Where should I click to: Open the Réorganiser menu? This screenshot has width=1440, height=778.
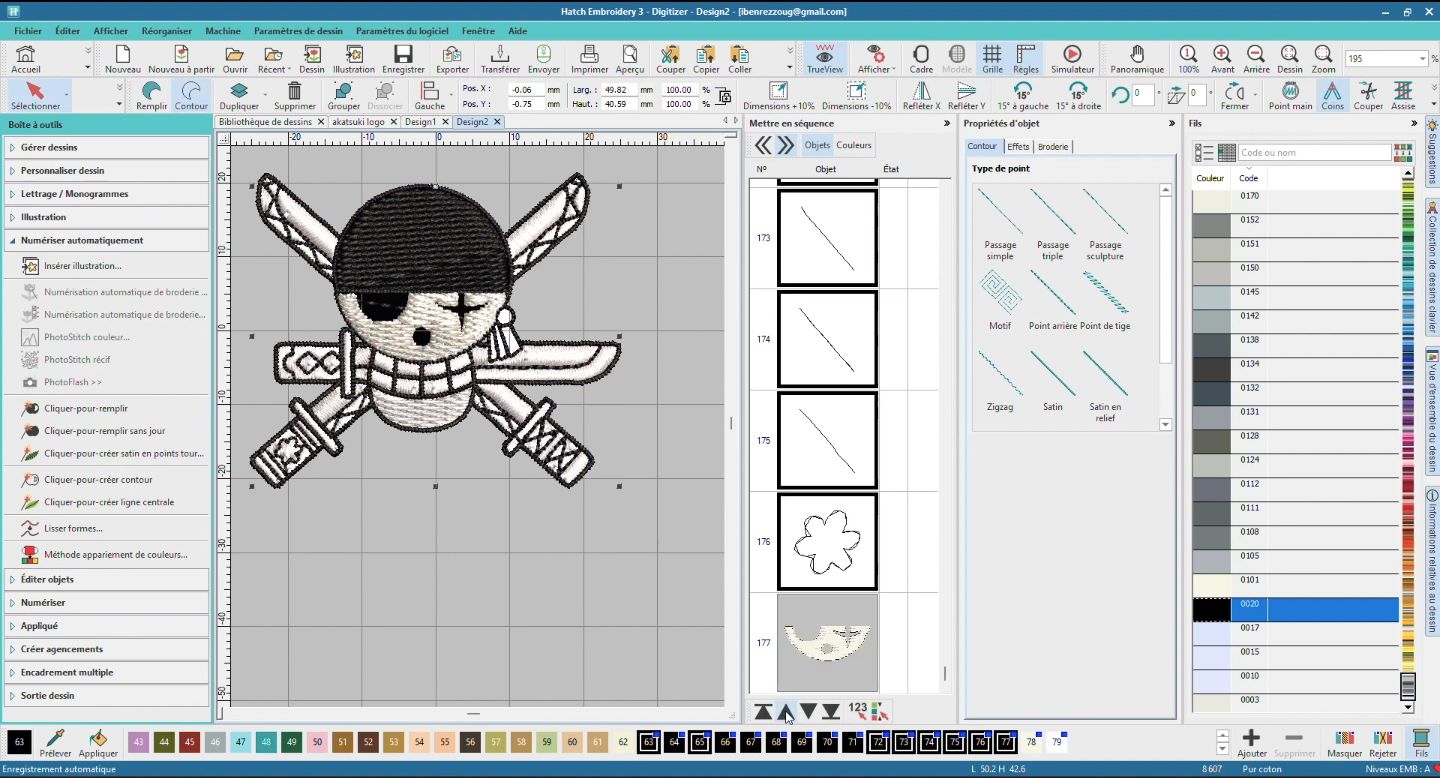[166, 31]
